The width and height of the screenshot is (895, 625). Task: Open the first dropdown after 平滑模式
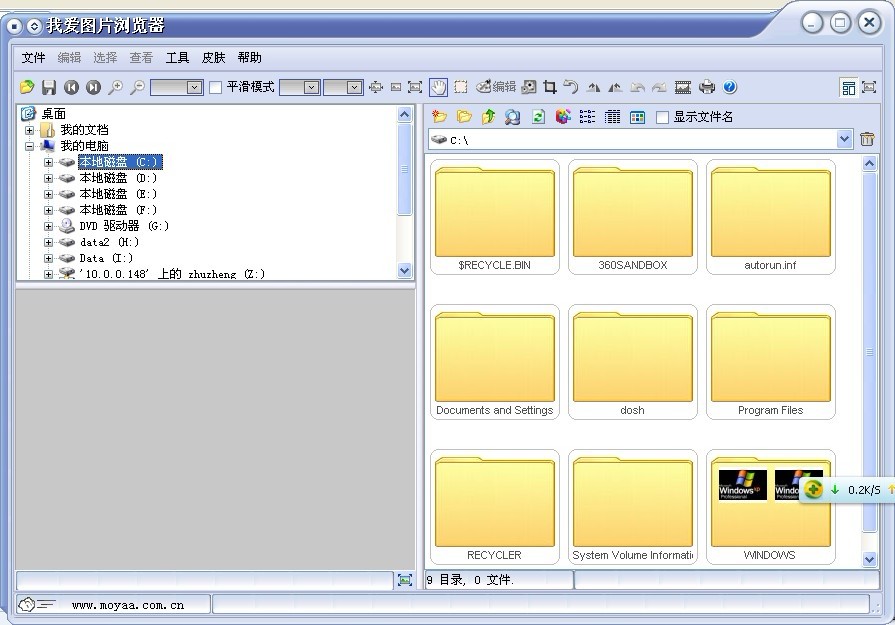pos(311,87)
